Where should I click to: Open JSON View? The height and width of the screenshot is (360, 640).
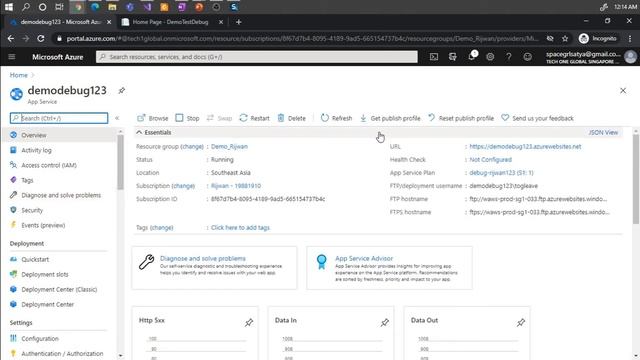pos(603,132)
